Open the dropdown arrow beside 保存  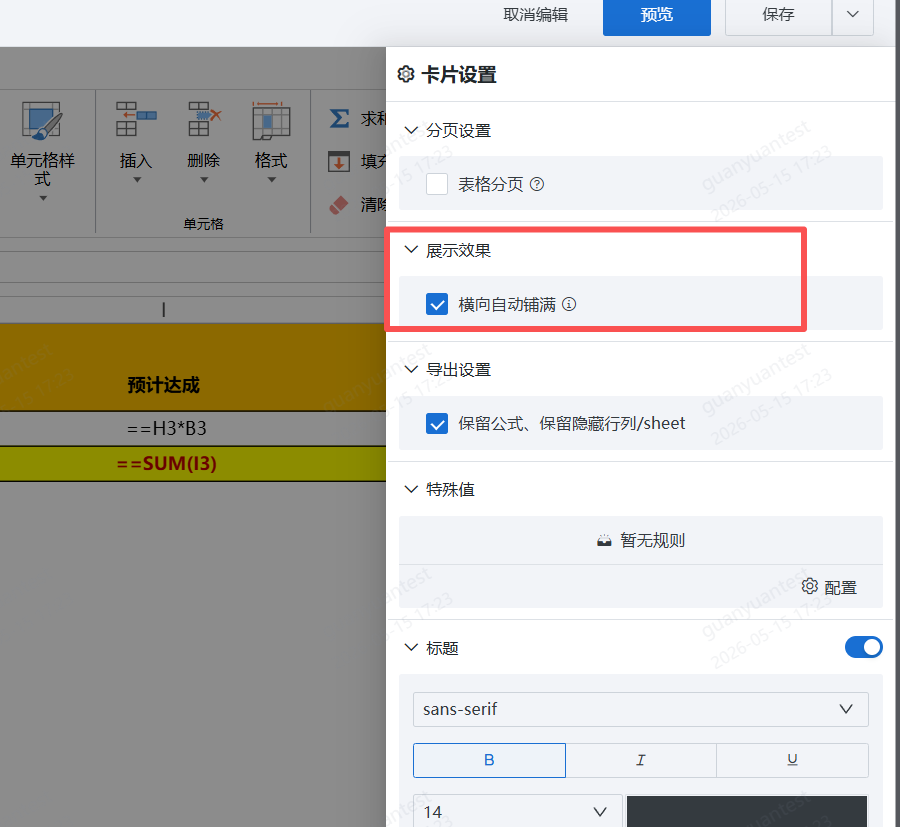click(853, 15)
